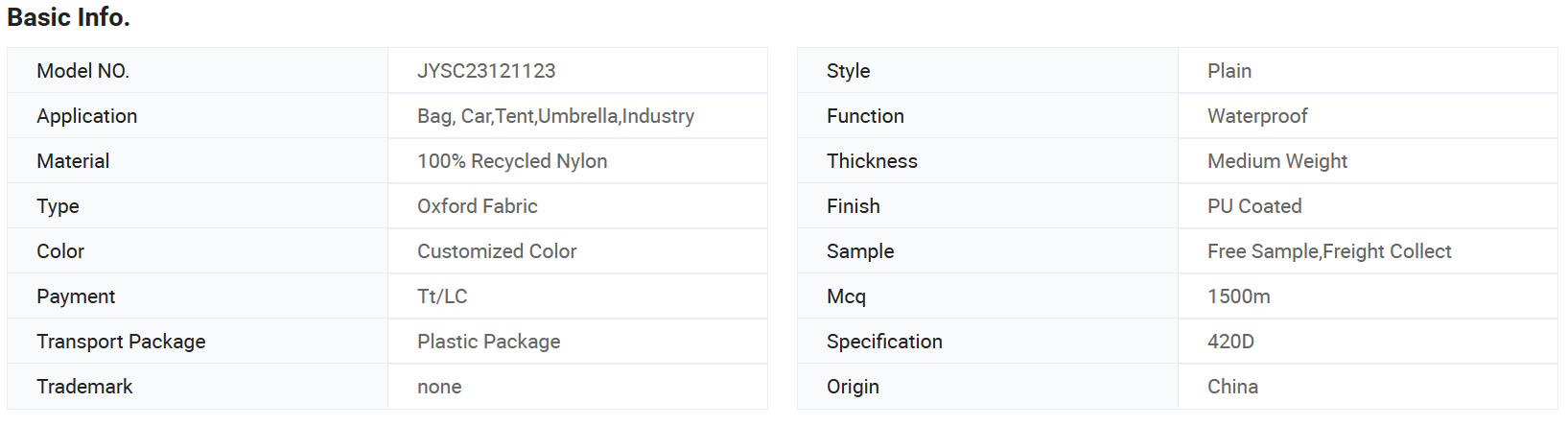Viewport: 1568px width, 426px height.
Task: Click the China origin value
Action: 1232,387
